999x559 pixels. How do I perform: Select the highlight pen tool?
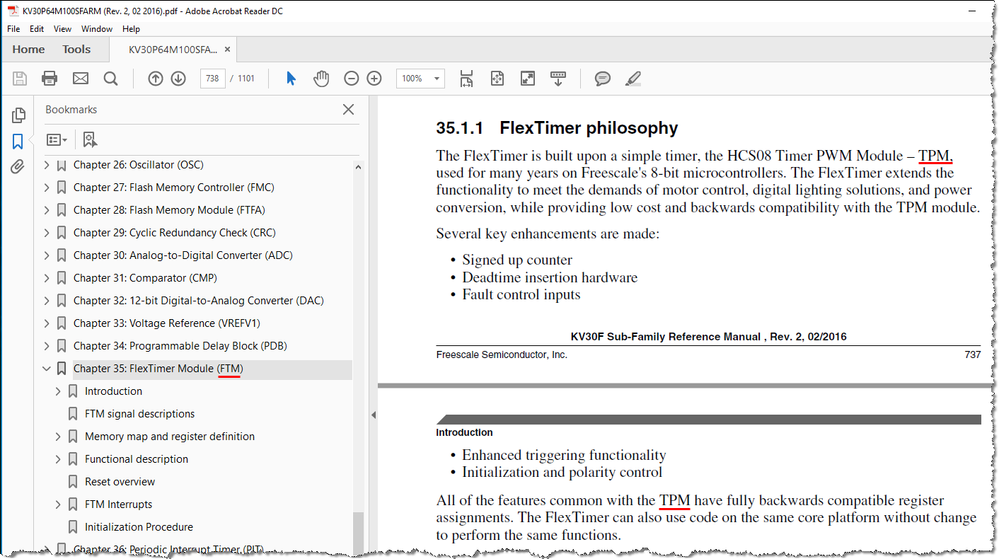633,78
